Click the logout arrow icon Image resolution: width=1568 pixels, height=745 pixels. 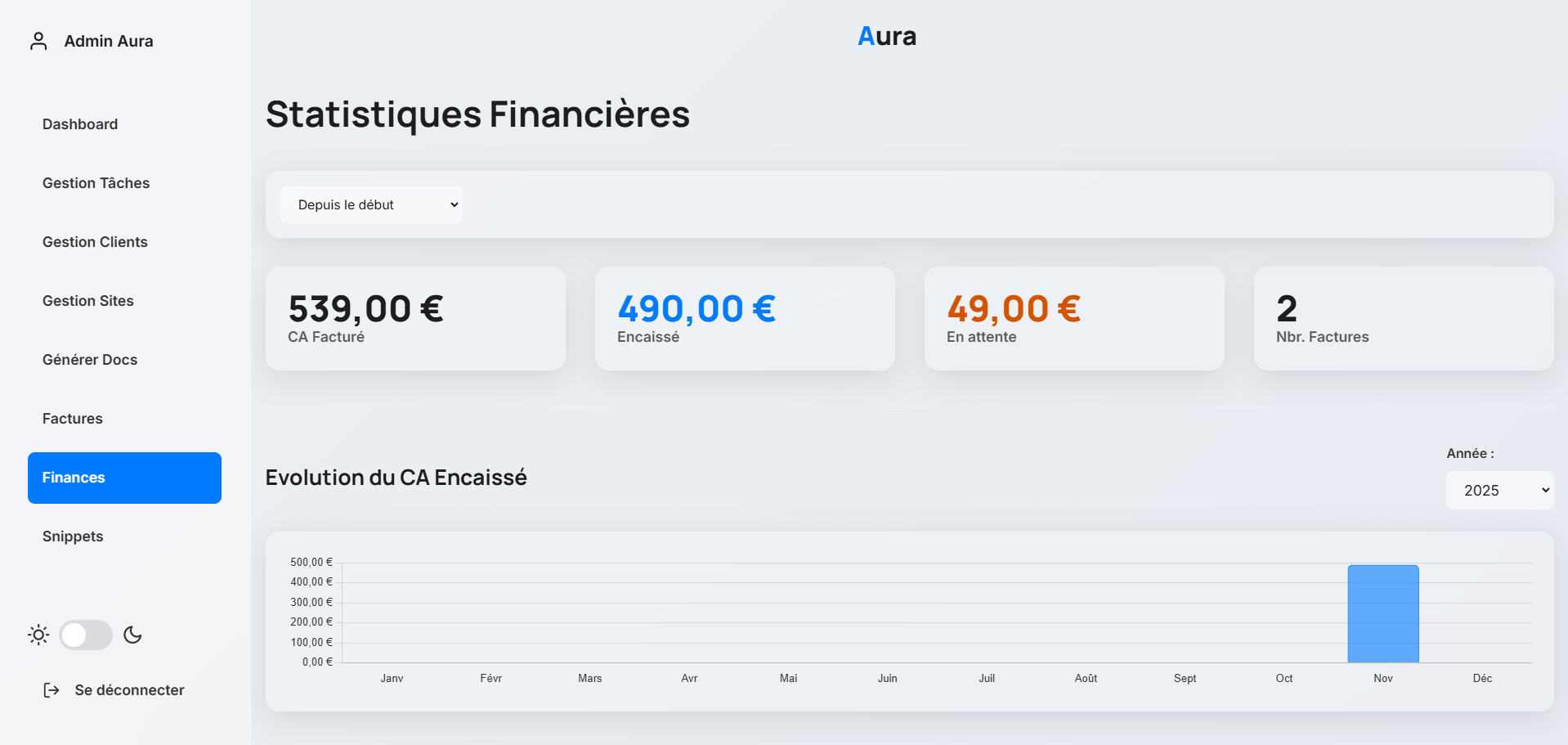coord(51,690)
